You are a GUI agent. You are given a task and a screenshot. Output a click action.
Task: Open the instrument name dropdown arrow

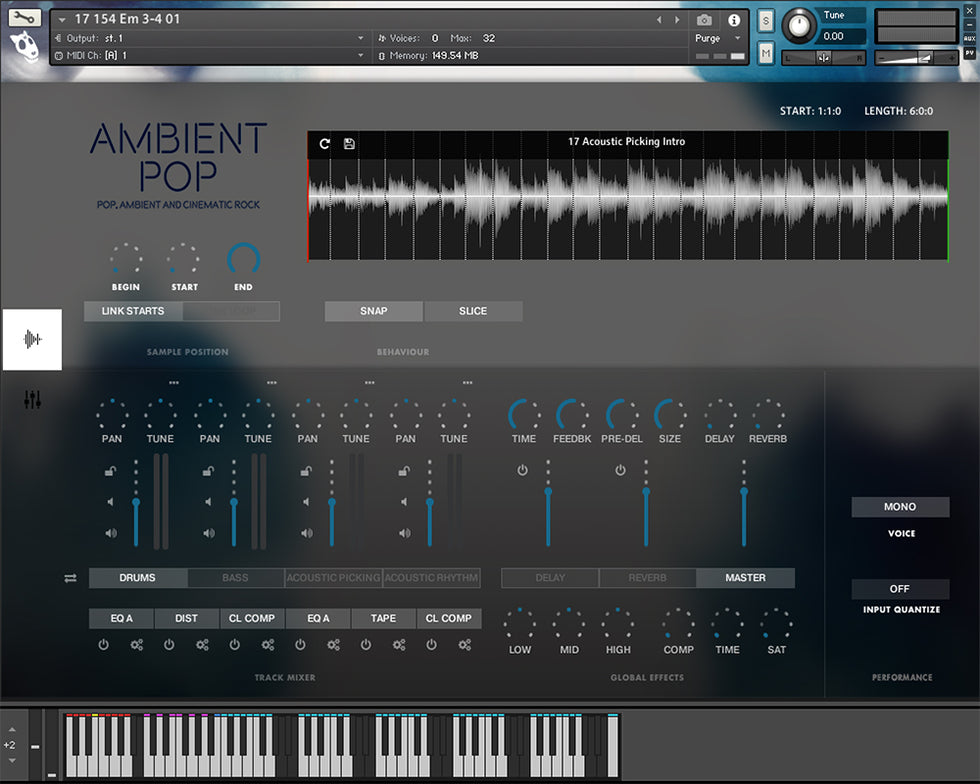tap(63, 20)
